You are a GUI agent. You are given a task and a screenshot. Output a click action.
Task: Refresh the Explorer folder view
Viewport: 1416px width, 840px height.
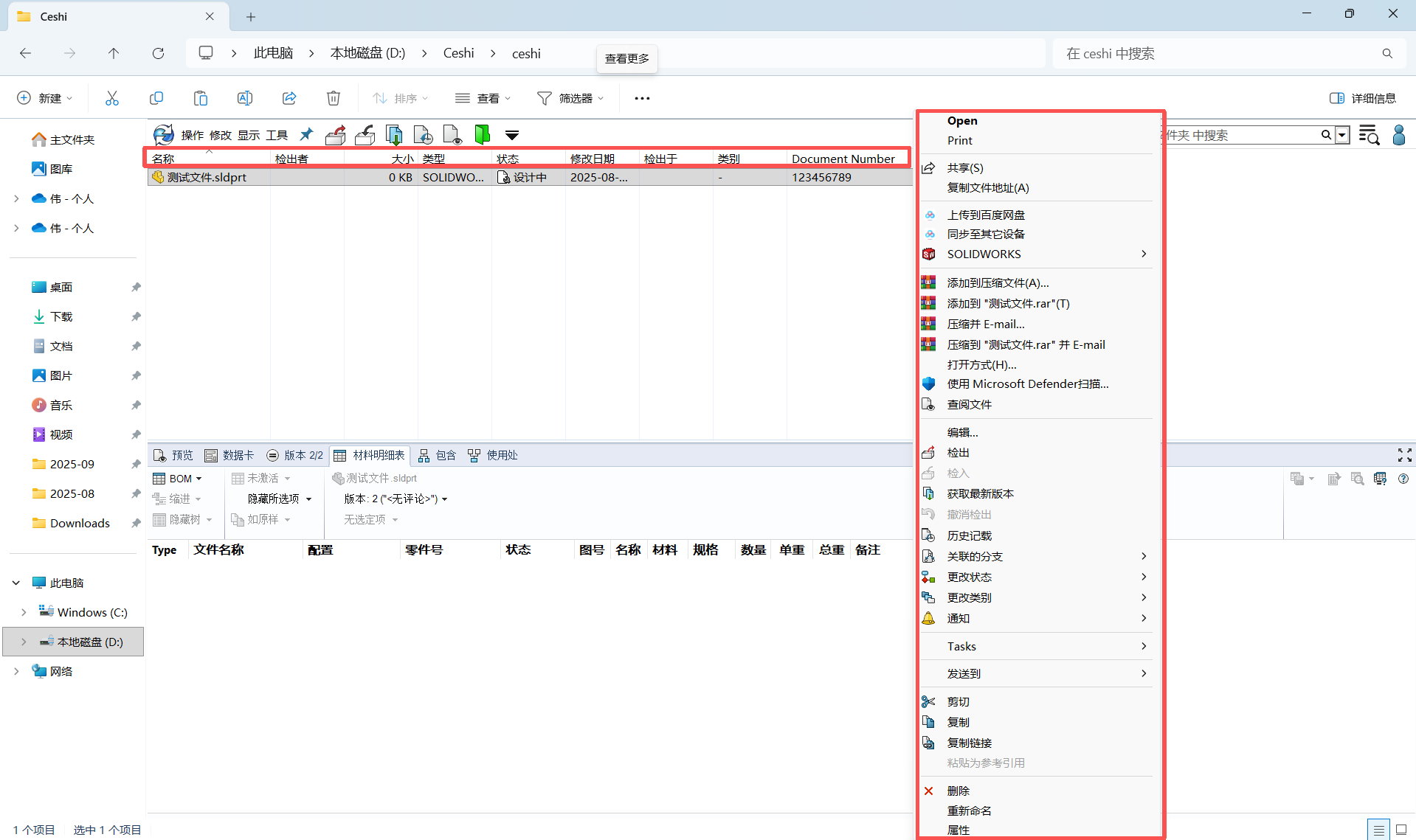(x=158, y=53)
